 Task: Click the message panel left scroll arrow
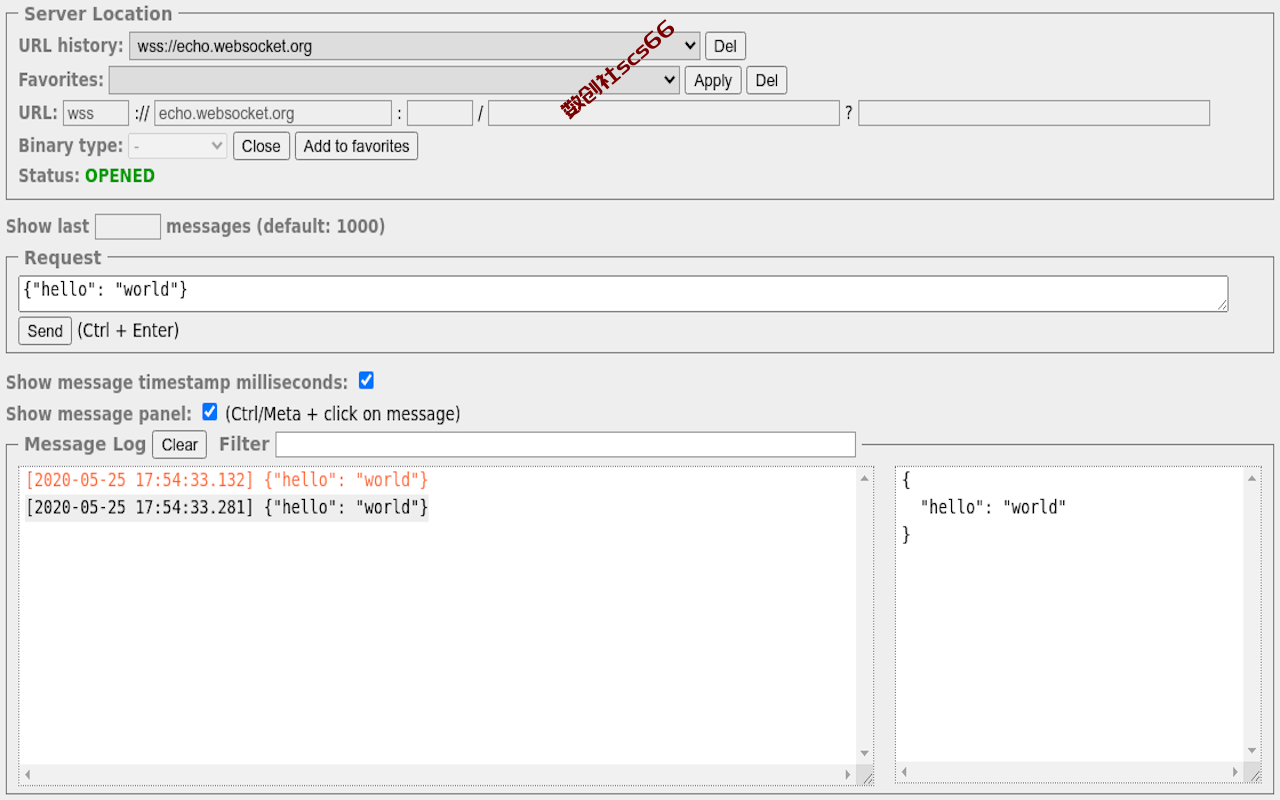905,772
